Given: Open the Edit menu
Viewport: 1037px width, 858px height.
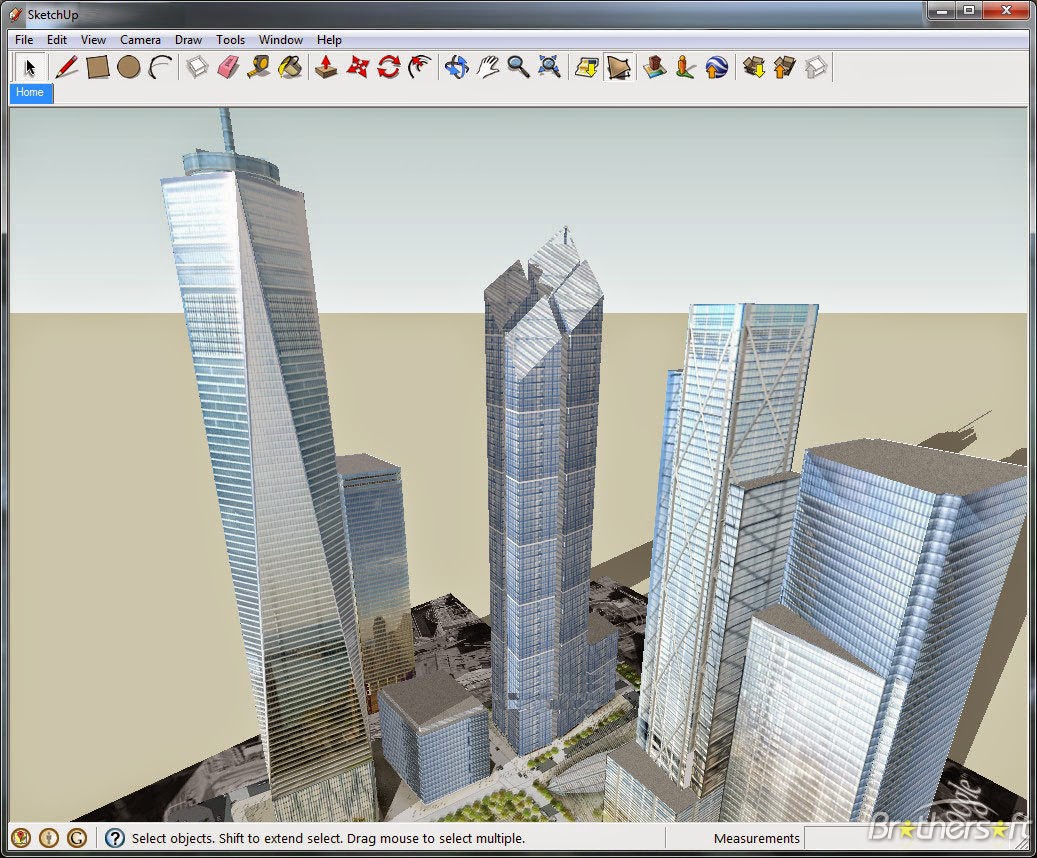Looking at the screenshot, I should 57,40.
